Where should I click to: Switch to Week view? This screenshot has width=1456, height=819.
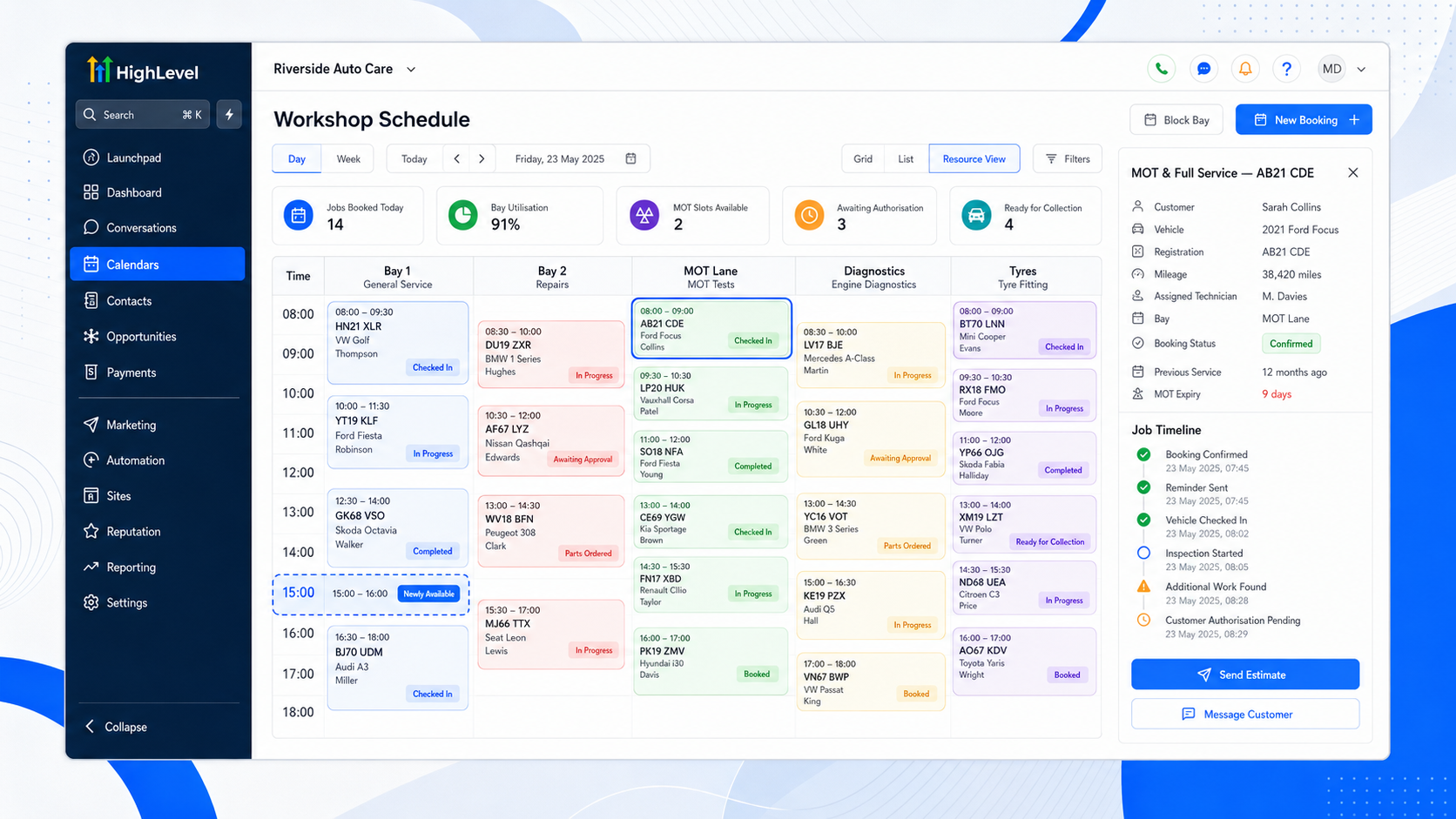point(348,158)
